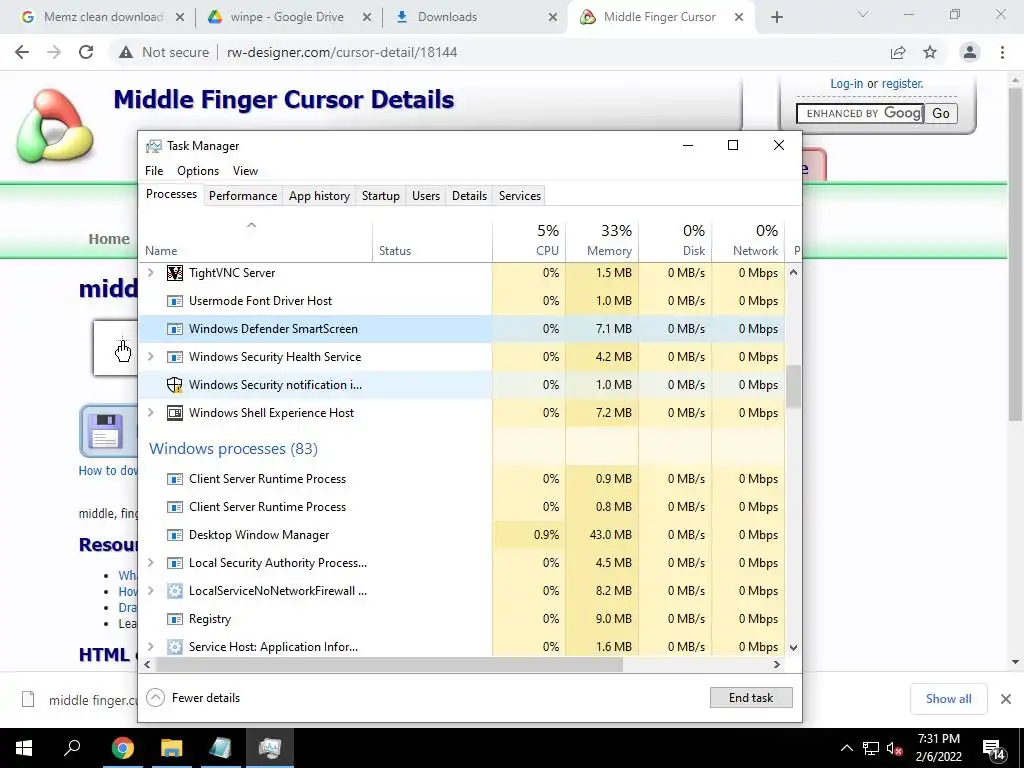Click the muted volume tray icon
Viewport: 1024px width, 768px height.
point(895,748)
